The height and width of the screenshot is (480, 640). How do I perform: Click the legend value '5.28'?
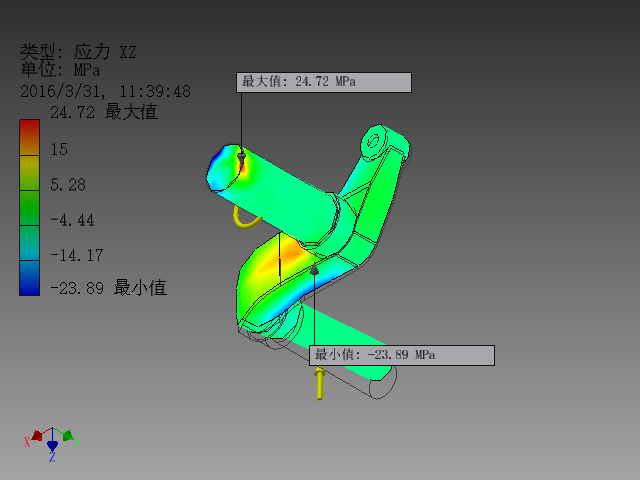pyautogui.click(x=68, y=185)
